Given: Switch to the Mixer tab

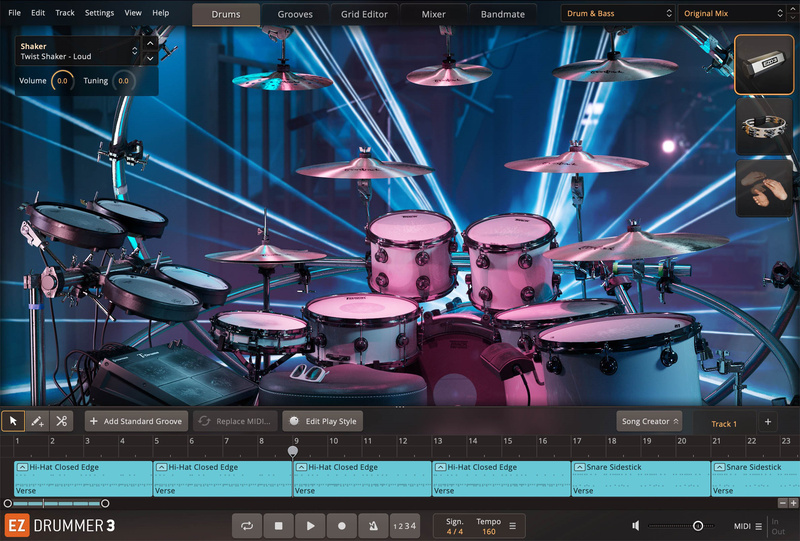Looking at the screenshot, I should (x=434, y=14).
